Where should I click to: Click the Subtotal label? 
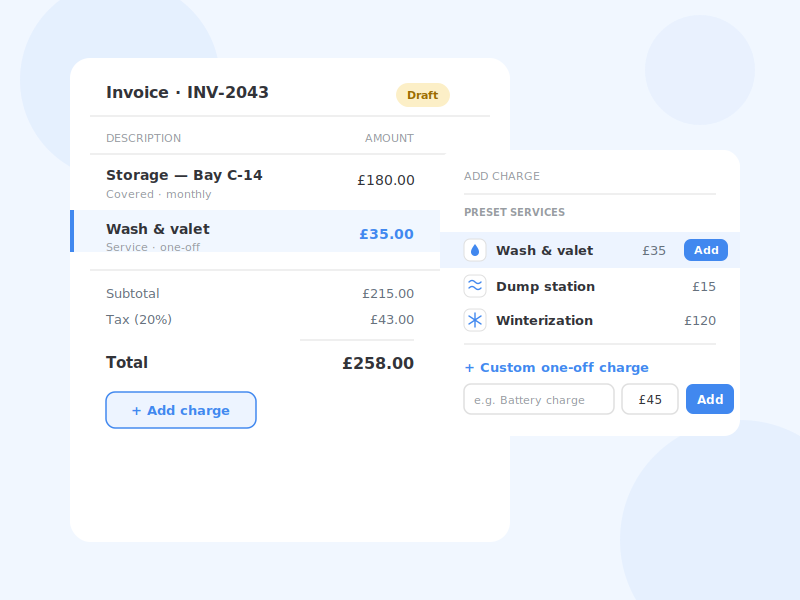[x=133, y=294]
